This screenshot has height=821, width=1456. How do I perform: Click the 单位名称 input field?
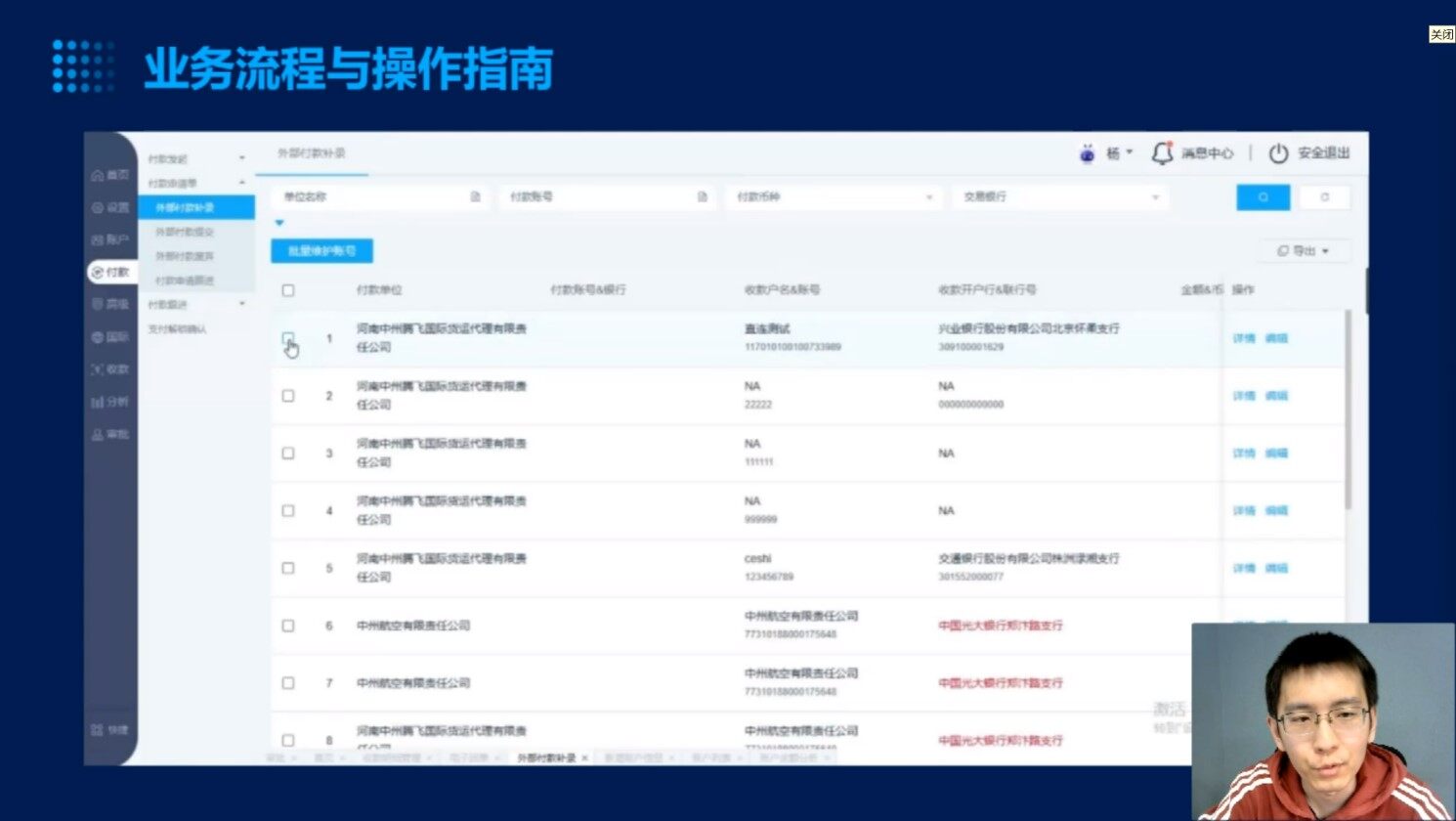pos(373,197)
